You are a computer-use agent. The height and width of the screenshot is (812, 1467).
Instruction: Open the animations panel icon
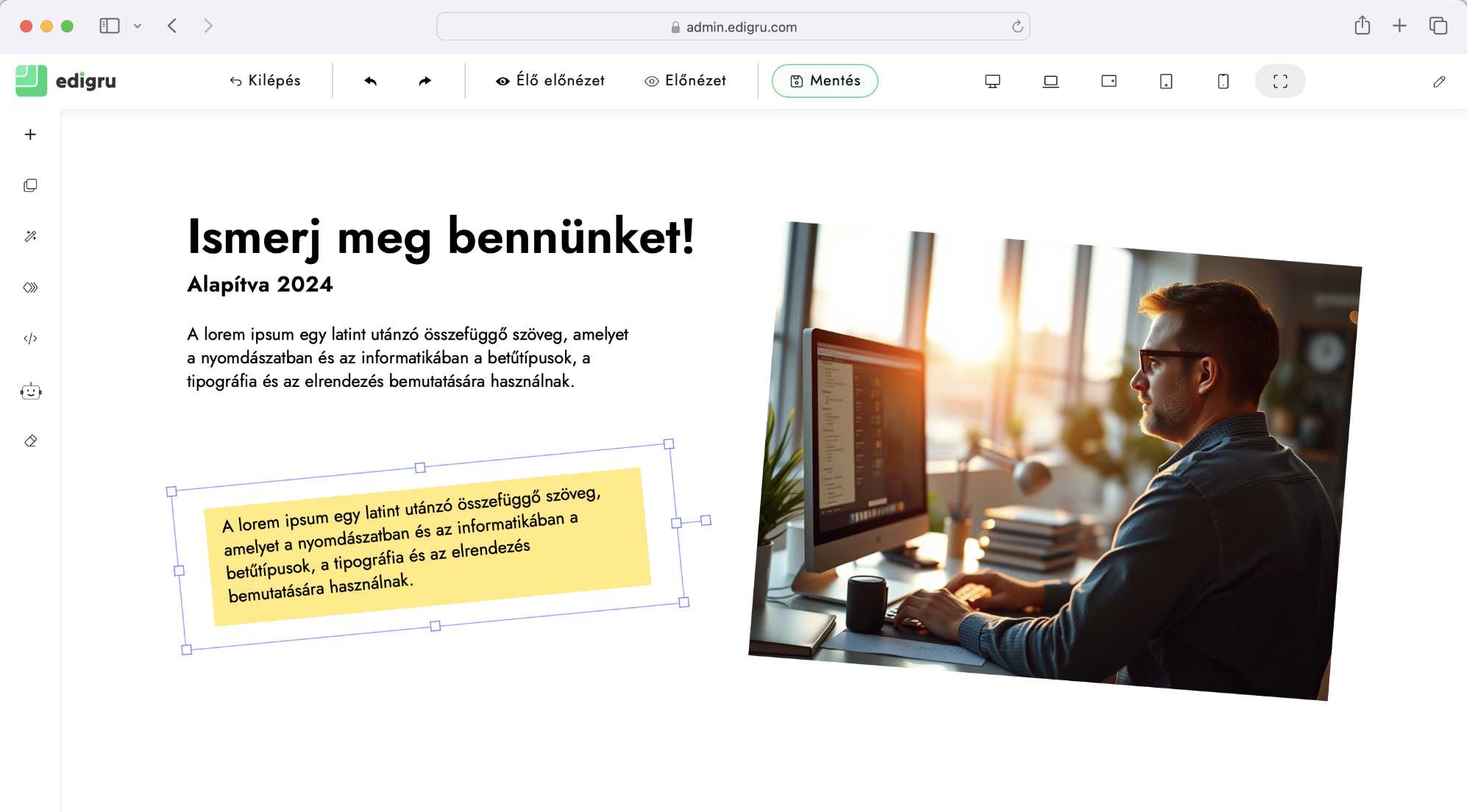(x=30, y=288)
